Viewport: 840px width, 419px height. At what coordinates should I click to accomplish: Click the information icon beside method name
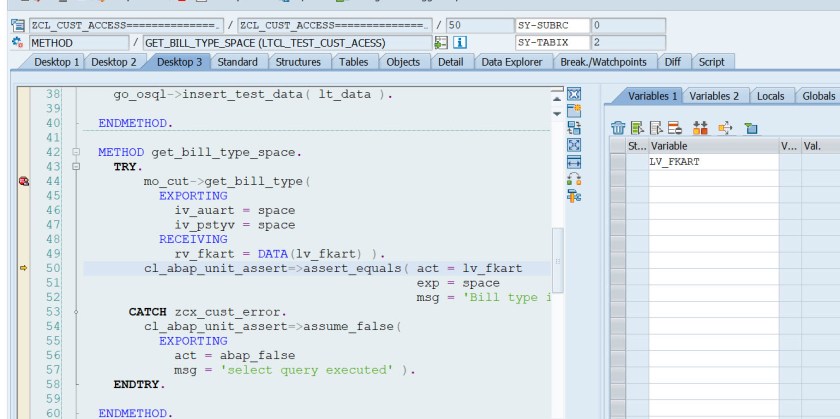click(460, 43)
